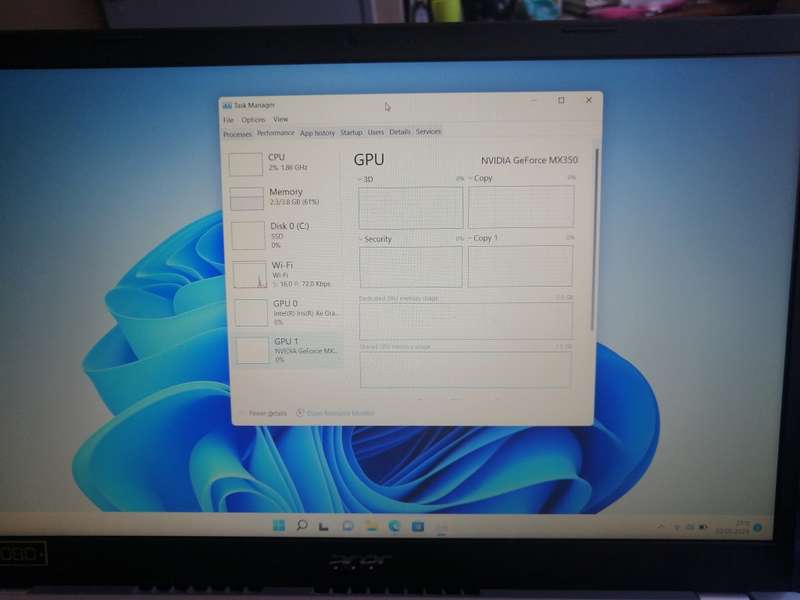Open Resource Monitor link
Image resolution: width=800 pixels, height=600 pixels.
(335, 413)
